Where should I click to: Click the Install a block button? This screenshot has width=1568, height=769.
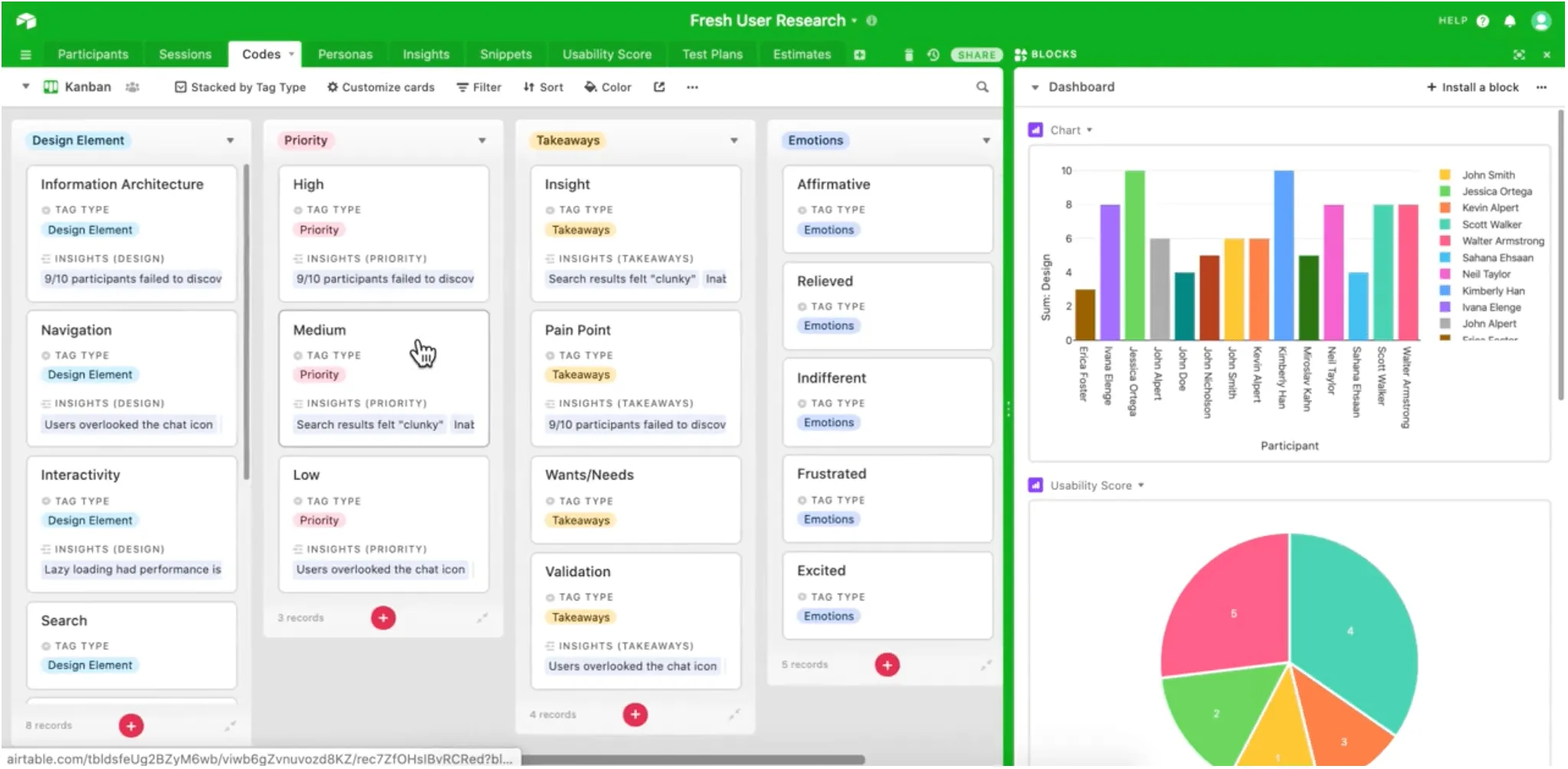(1472, 87)
